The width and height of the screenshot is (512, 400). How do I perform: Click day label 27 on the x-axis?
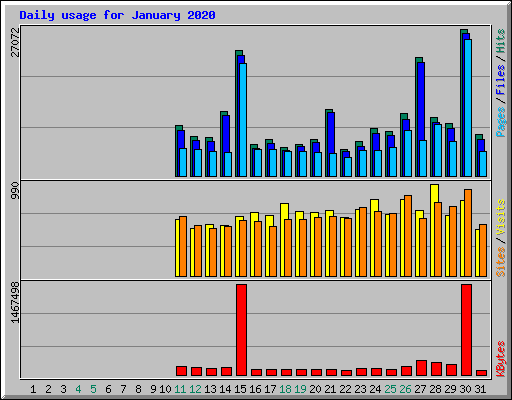[x=420, y=389]
